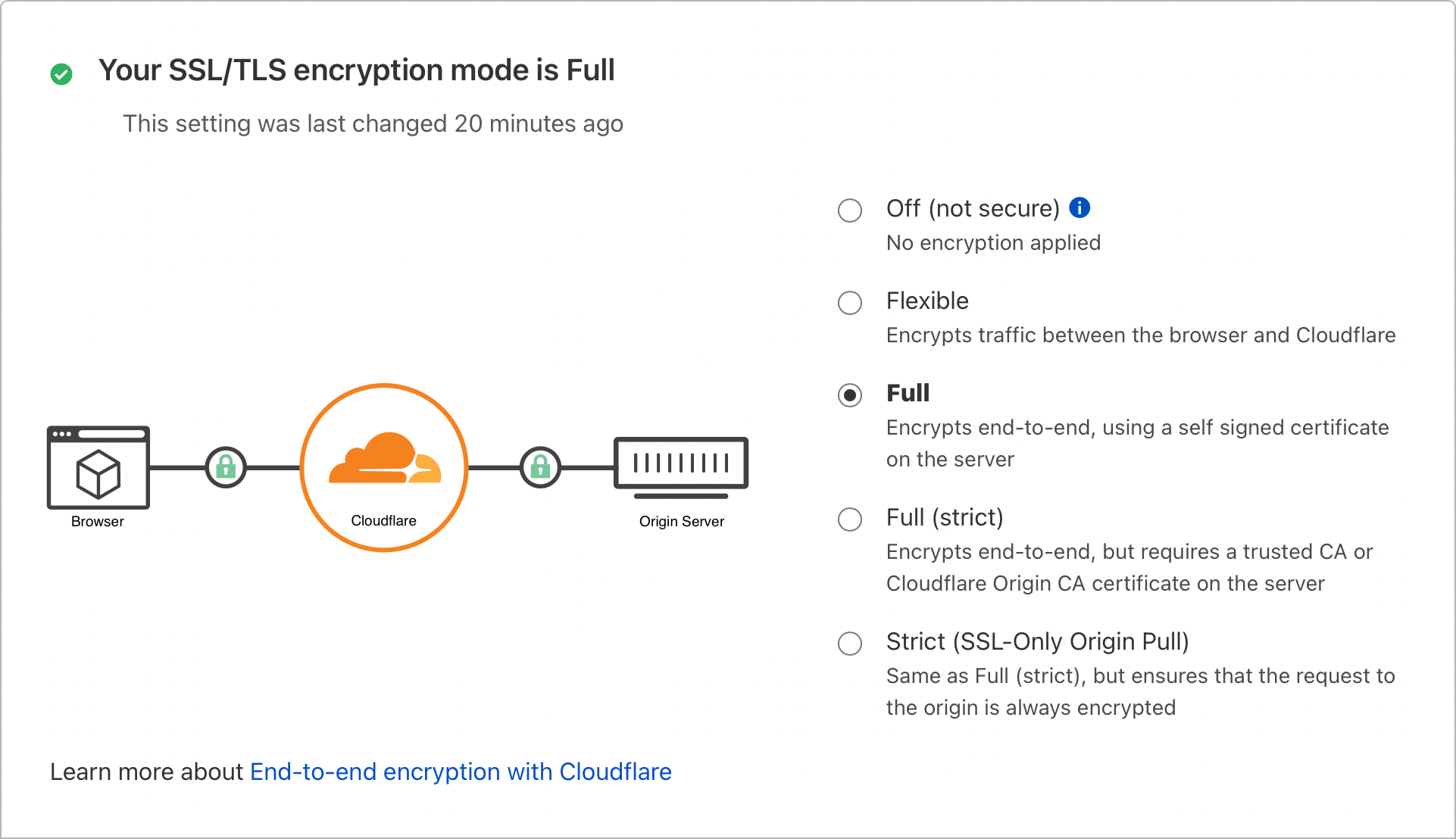
Task: Click the last changed 20 minutes ago text
Action: pyautogui.click(x=373, y=123)
